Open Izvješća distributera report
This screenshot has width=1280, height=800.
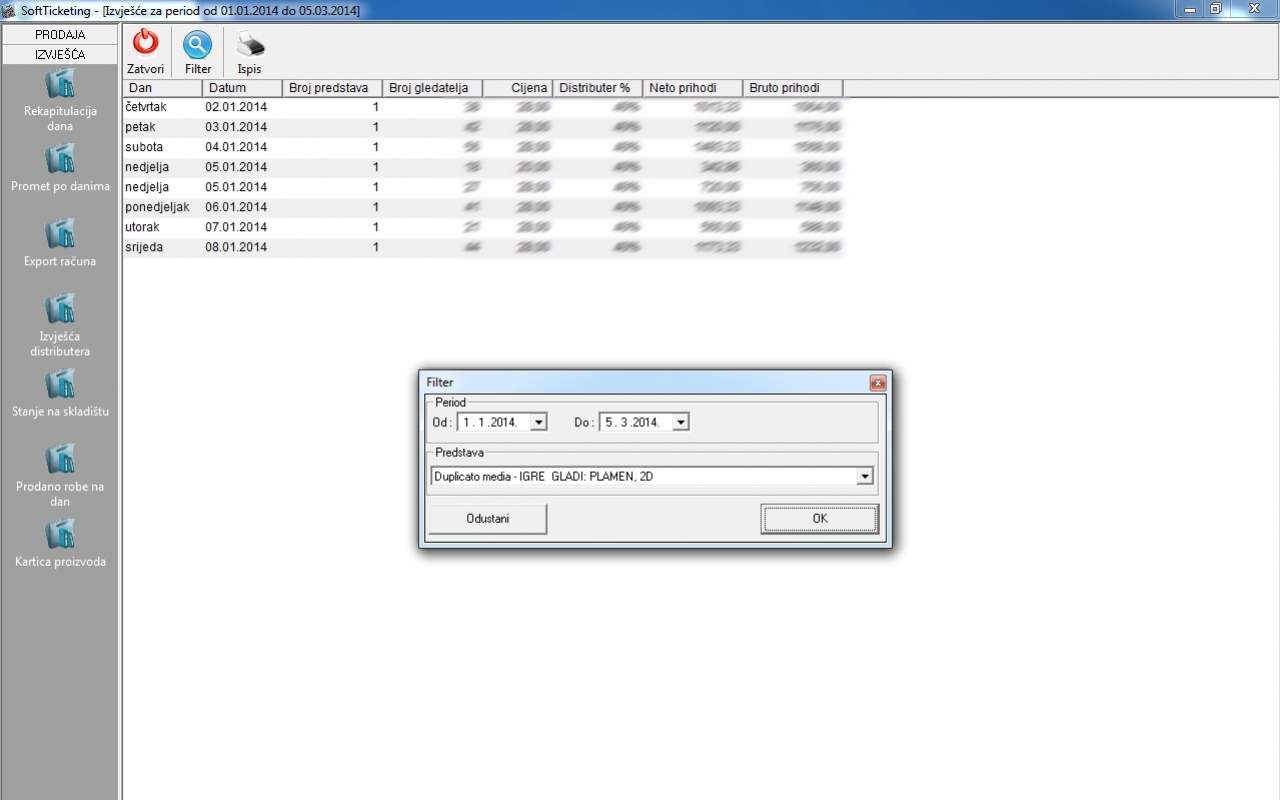click(x=60, y=310)
